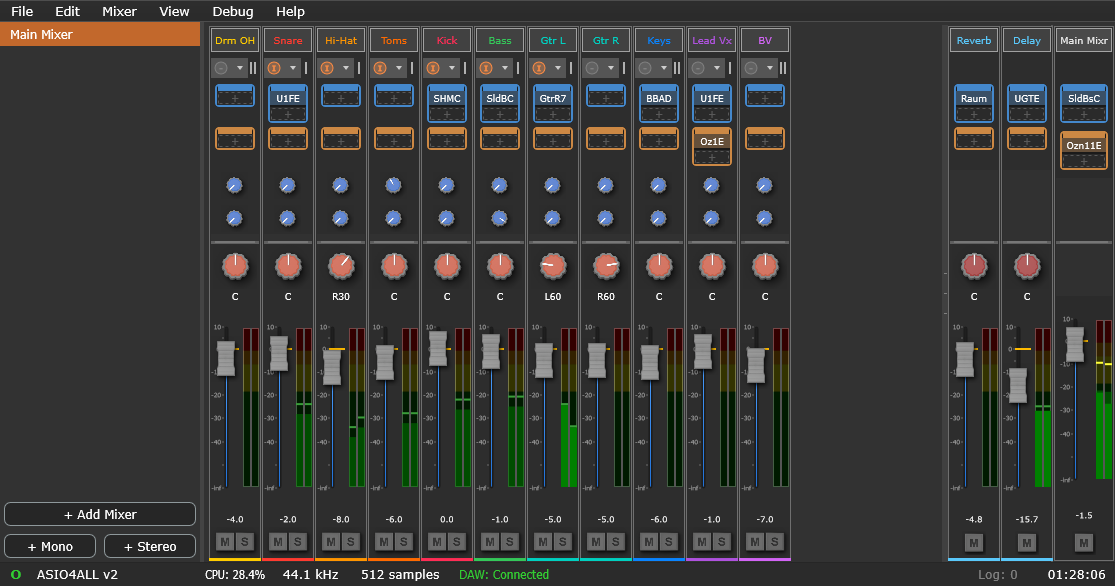Image resolution: width=1115 pixels, height=586 pixels.
Task: Open input dropdown on Drm OH channel
Action: 240,68
